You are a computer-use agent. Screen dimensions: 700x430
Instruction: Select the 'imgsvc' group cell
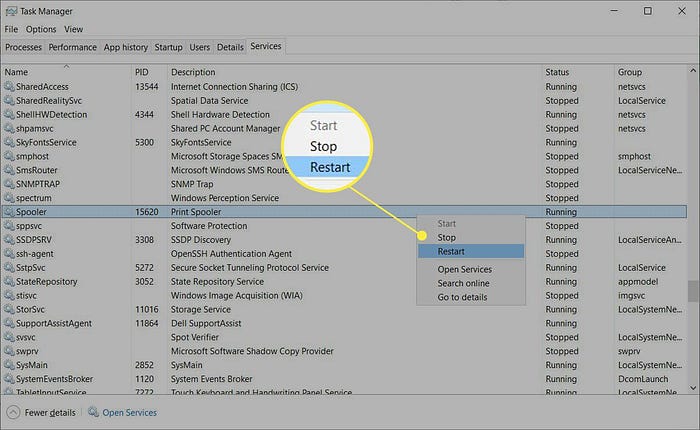[631, 295]
